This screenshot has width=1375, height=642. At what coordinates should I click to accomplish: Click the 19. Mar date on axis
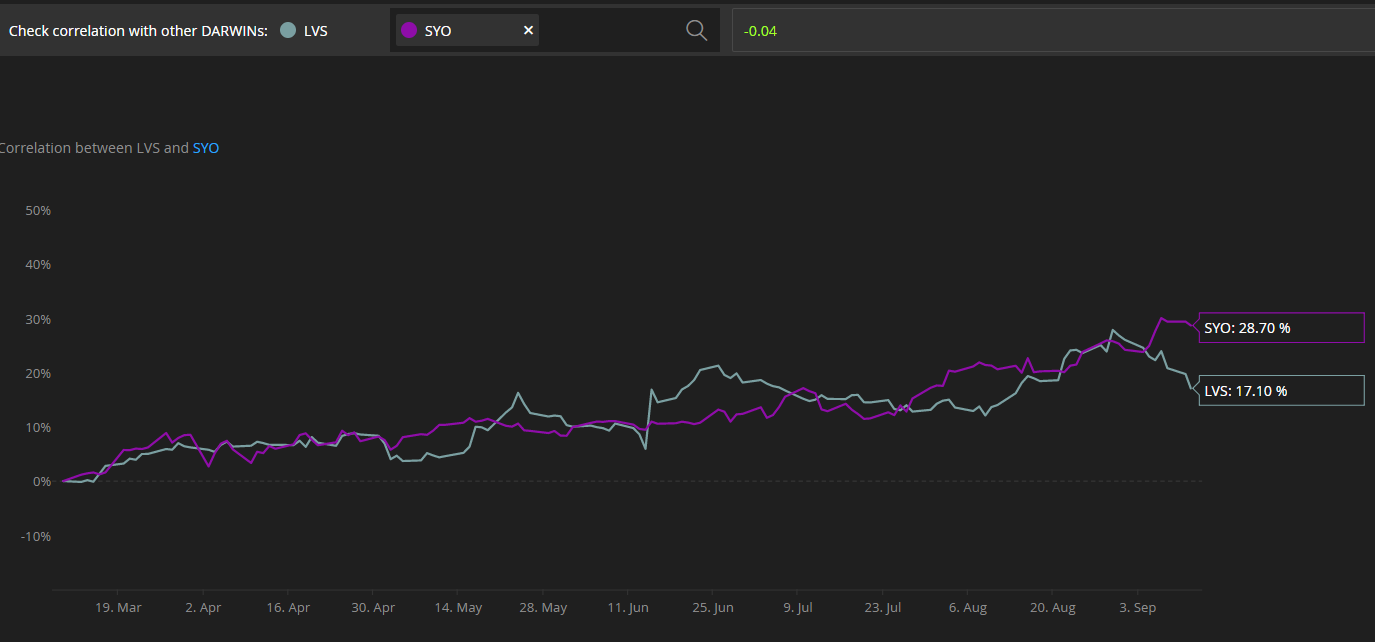[x=118, y=607]
